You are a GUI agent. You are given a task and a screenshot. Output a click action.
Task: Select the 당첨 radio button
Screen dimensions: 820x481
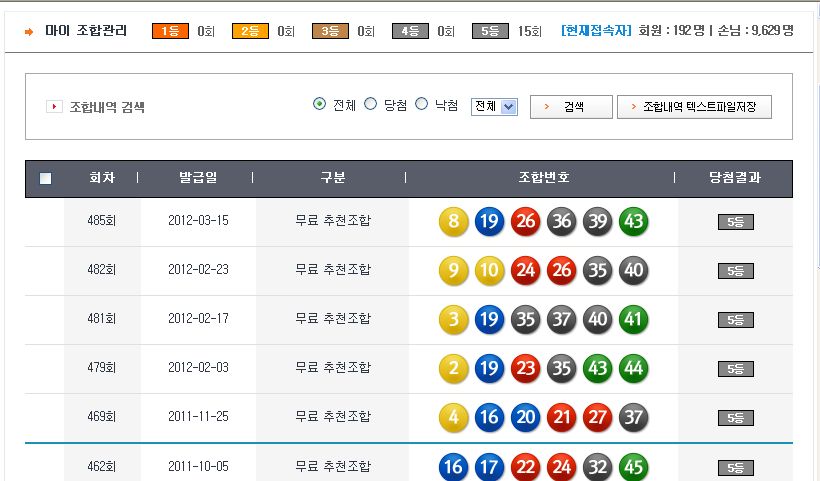[x=370, y=104]
